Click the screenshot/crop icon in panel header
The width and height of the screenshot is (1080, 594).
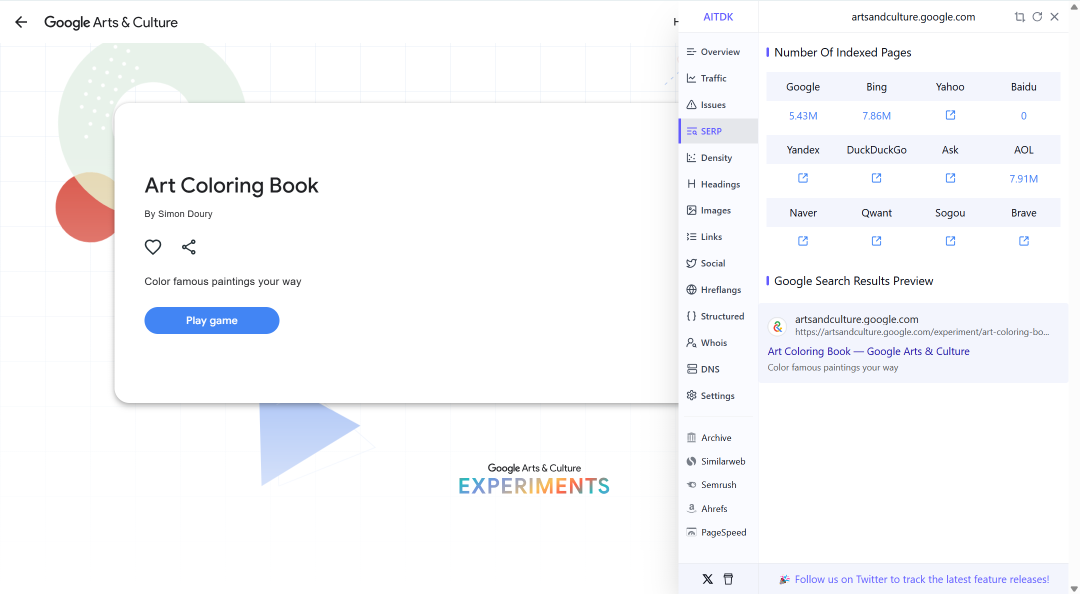(1020, 17)
